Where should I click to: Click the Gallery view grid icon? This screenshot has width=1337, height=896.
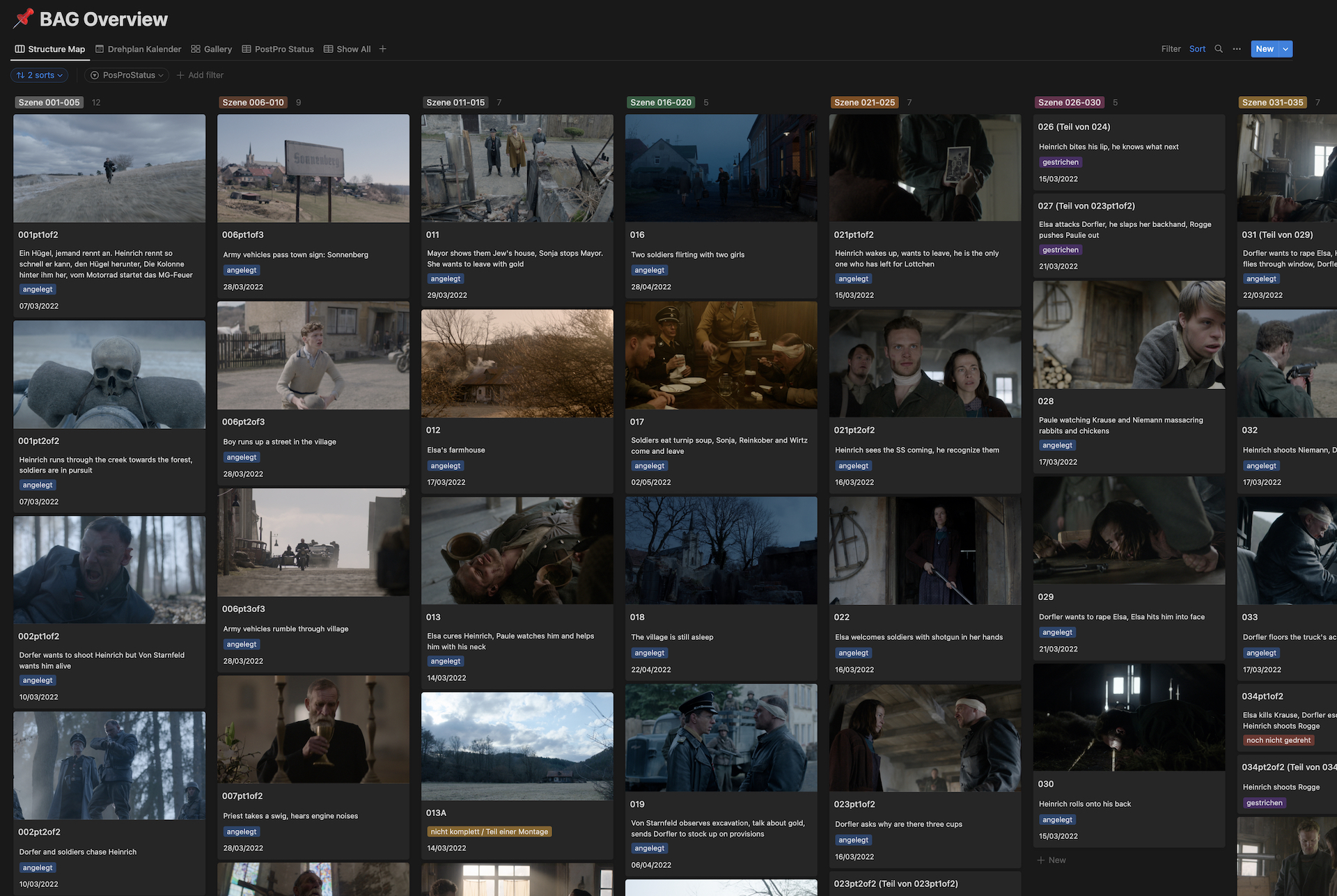(x=196, y=49)
